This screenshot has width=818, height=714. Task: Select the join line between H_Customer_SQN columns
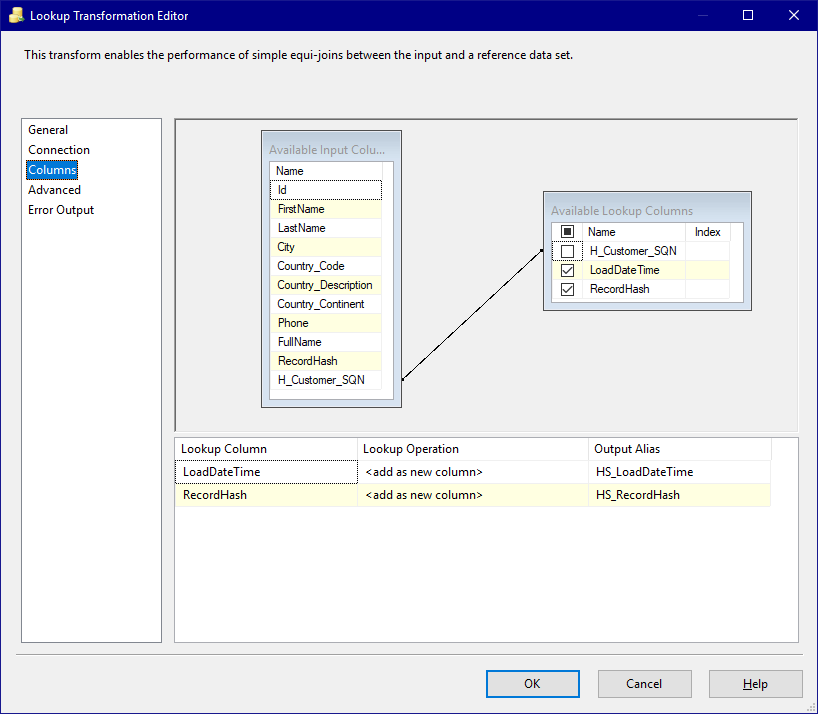[x=472, y=315]
